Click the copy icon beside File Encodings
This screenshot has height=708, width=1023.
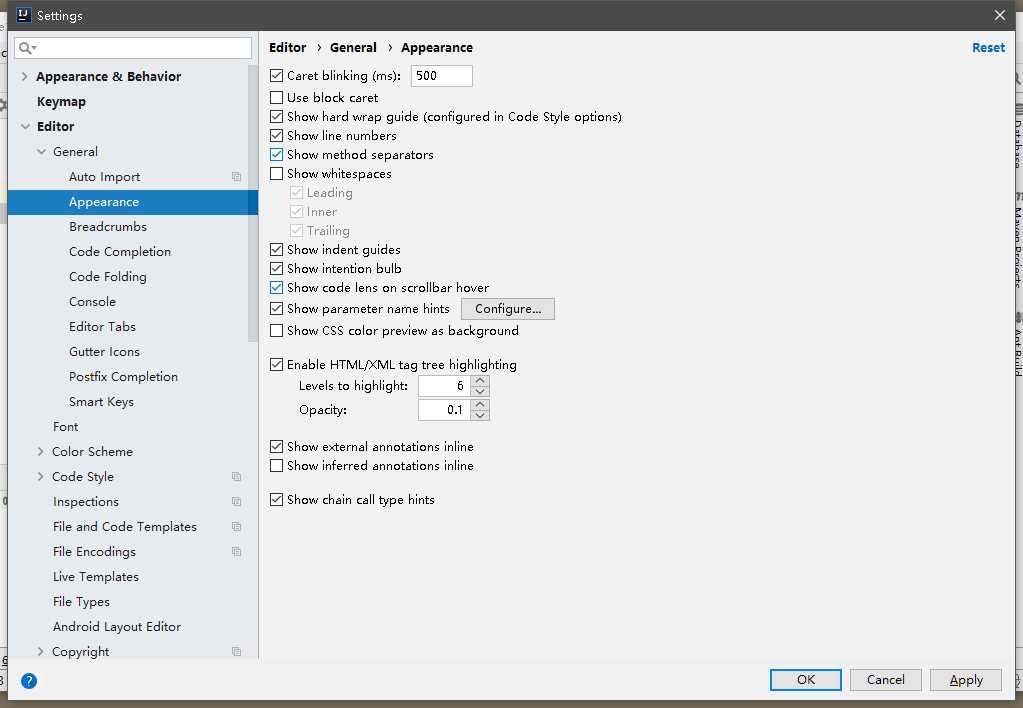236,552
